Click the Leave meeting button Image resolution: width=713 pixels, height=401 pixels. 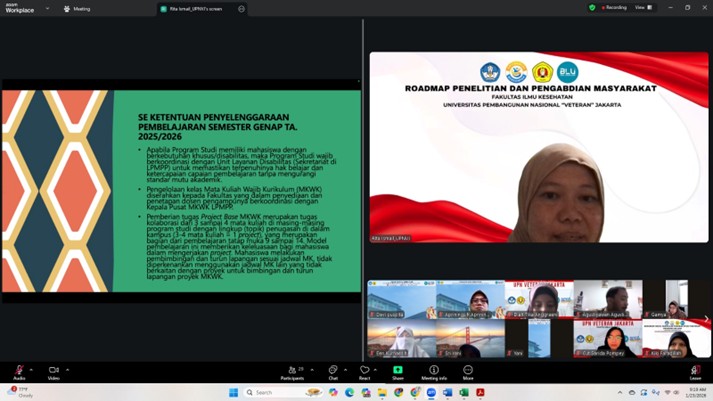pyautogui.click(x=695, y=372)
